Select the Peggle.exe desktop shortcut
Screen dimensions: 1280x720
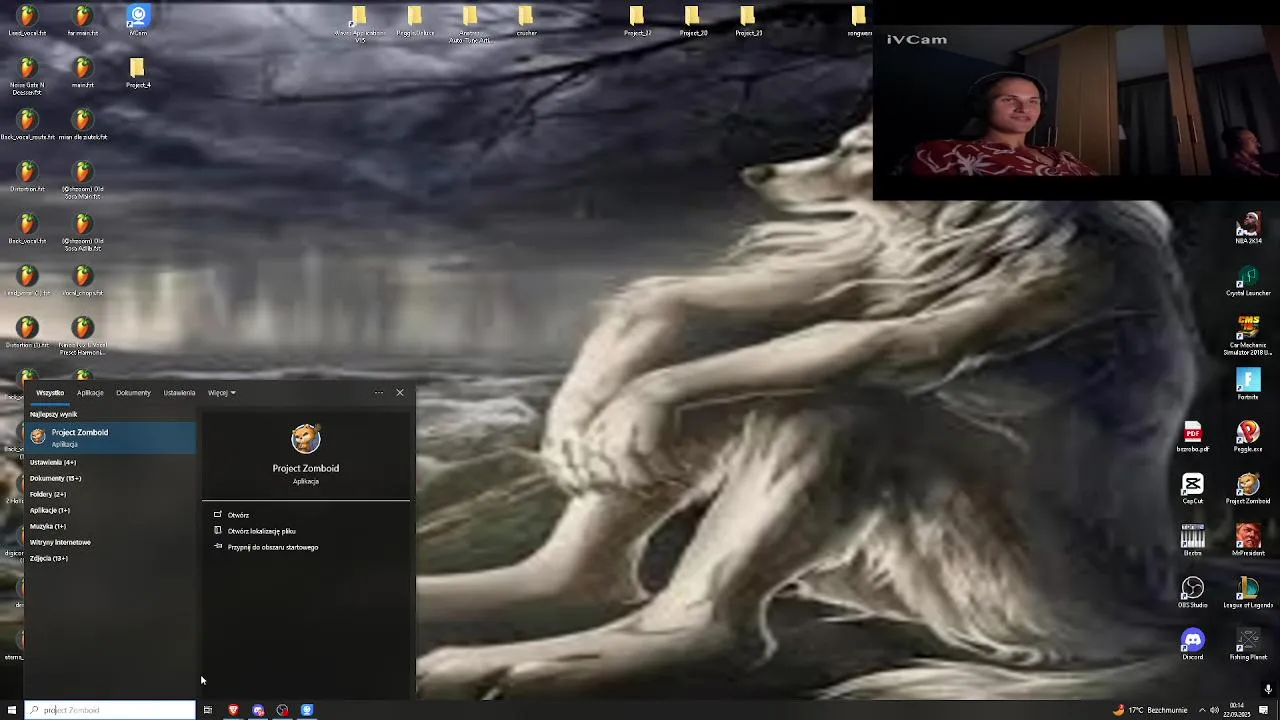(x=1248, y=437)
